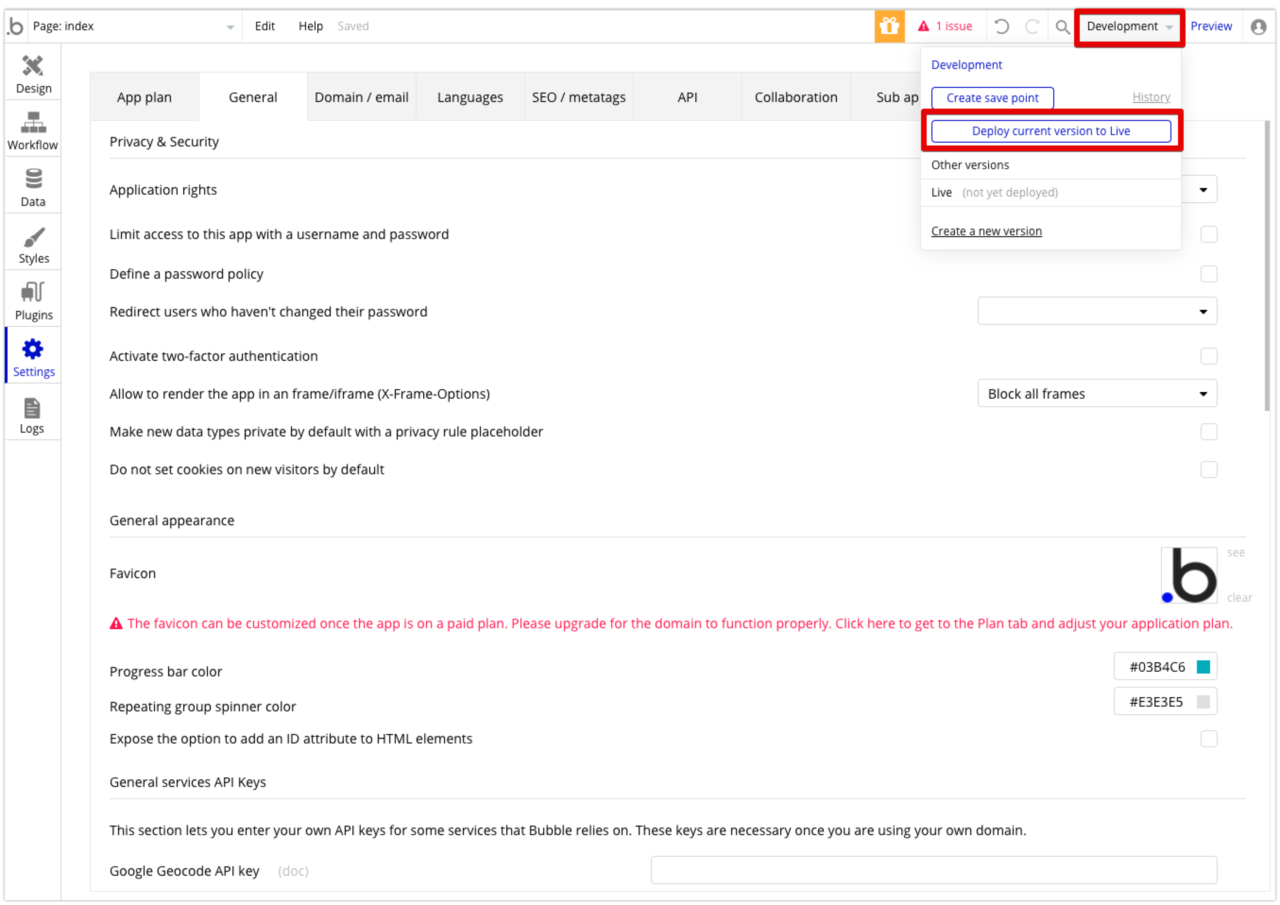Click the #E3E3E5 spinner hex value
Image resolution: width=1280 pixels, height=905 pixels.
1156,702
